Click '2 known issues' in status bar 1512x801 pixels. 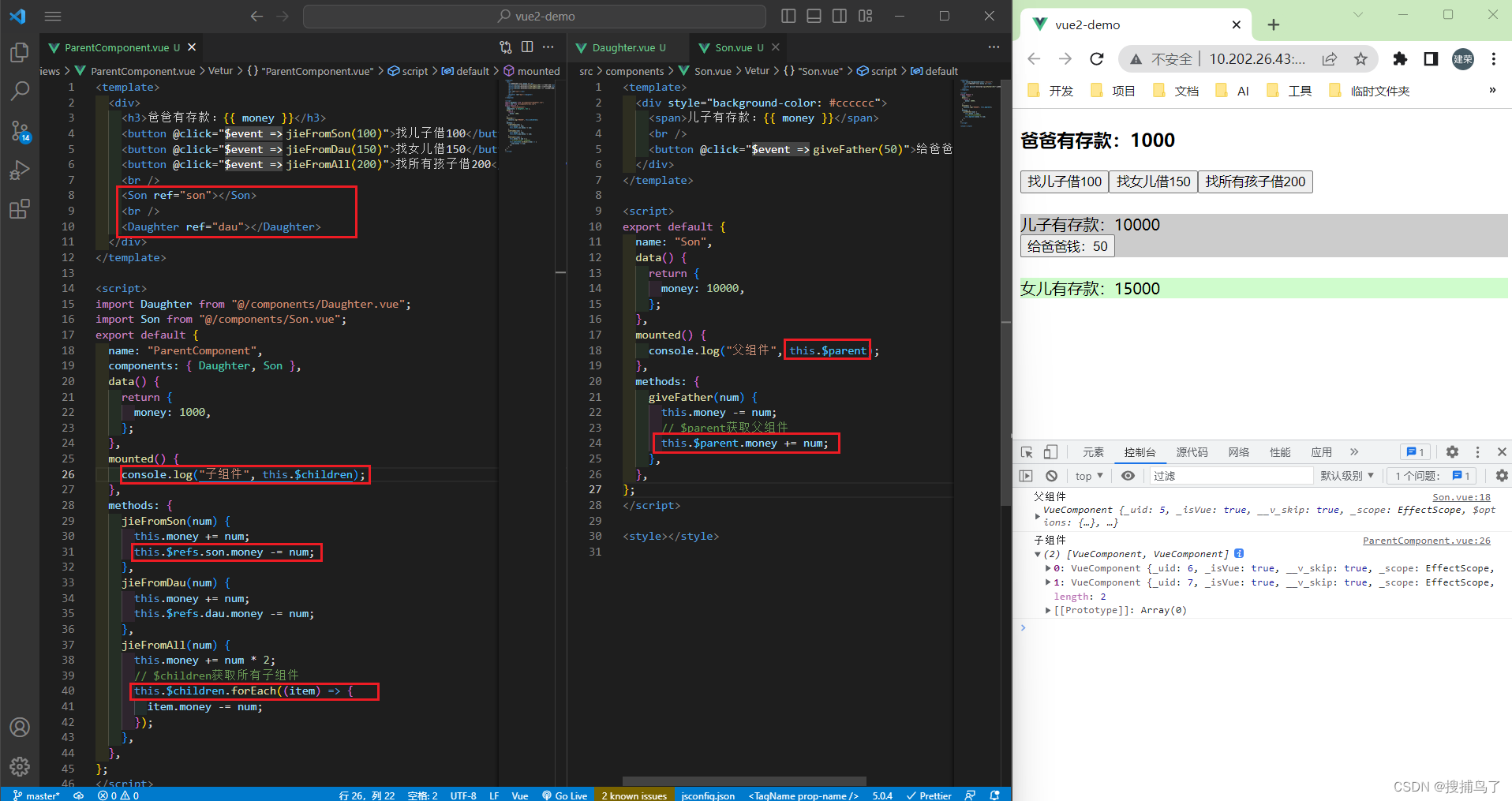[x=634, y=795]
